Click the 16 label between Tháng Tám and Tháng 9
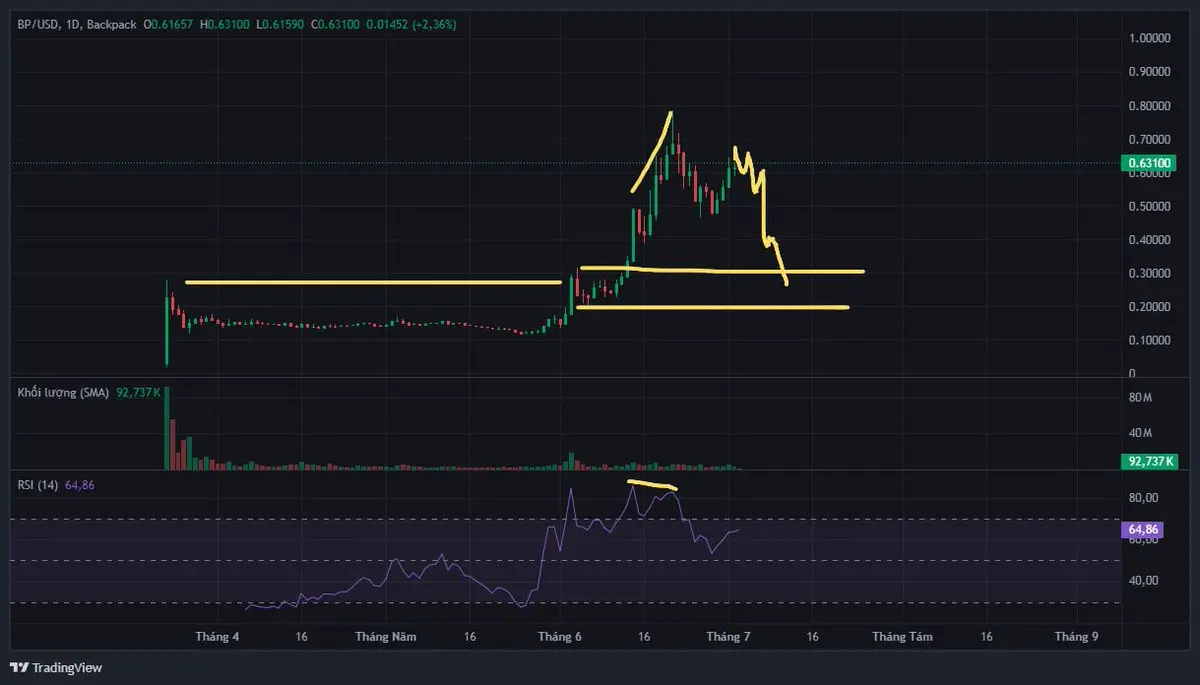 [986, 636]
